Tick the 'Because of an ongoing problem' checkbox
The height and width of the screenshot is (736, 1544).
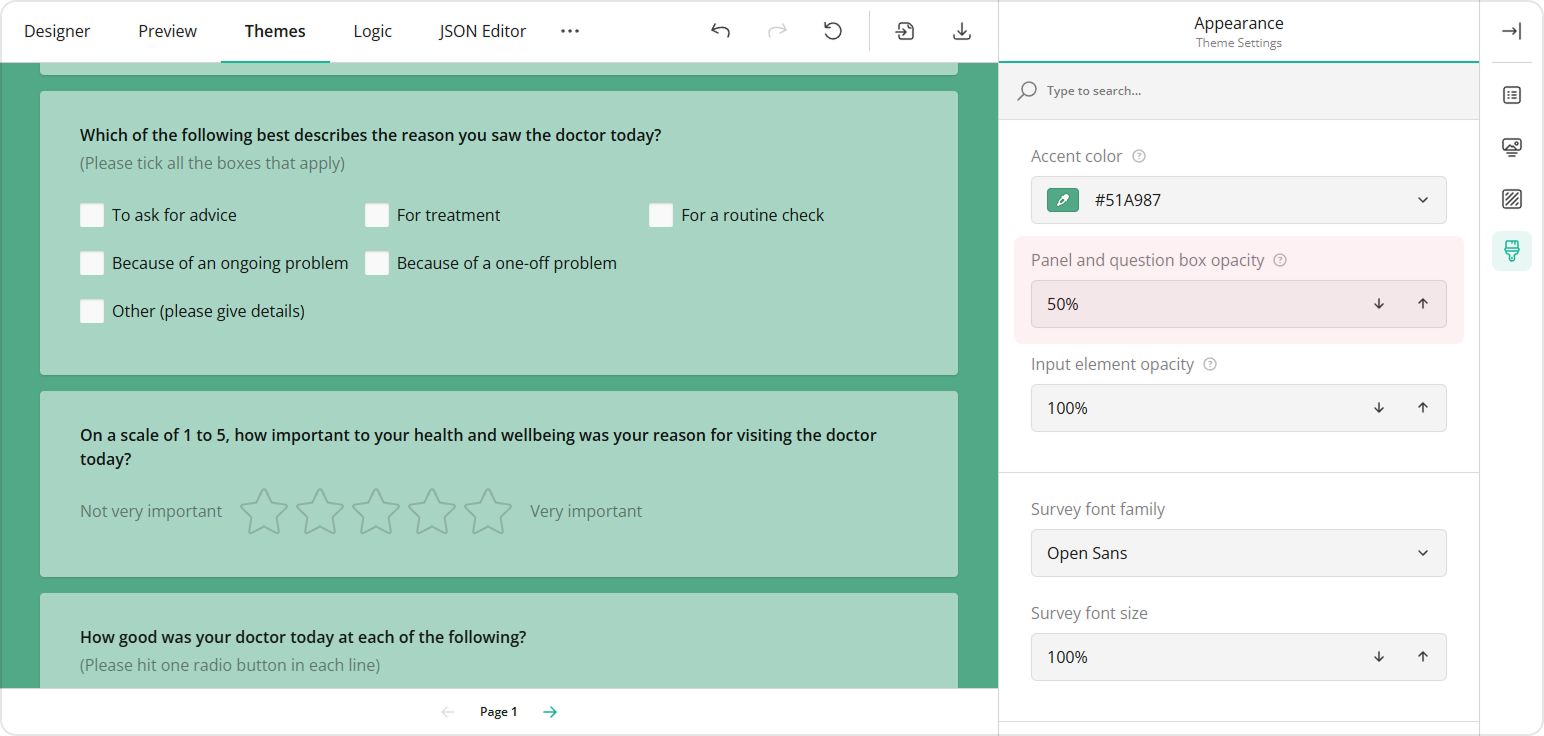tap(92, 263)
